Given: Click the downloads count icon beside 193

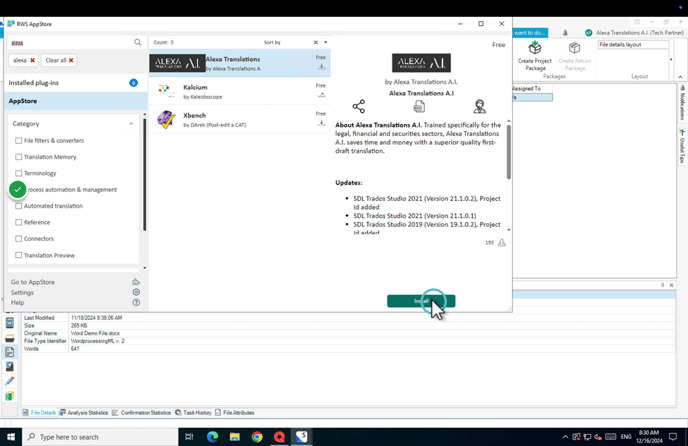Looking at the screenshot, I should pyautogui.click(x=502, y=243).
